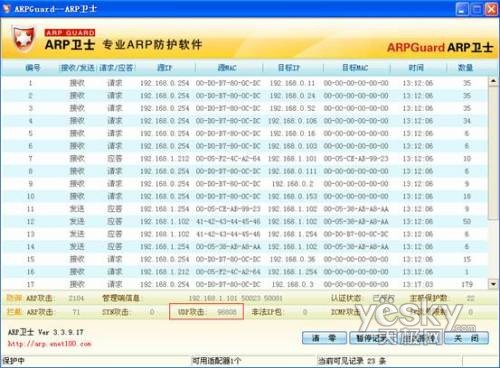Click the ARP Guard shield logo
Viewport: 500px width, 368px height.
tap(24, 39)
